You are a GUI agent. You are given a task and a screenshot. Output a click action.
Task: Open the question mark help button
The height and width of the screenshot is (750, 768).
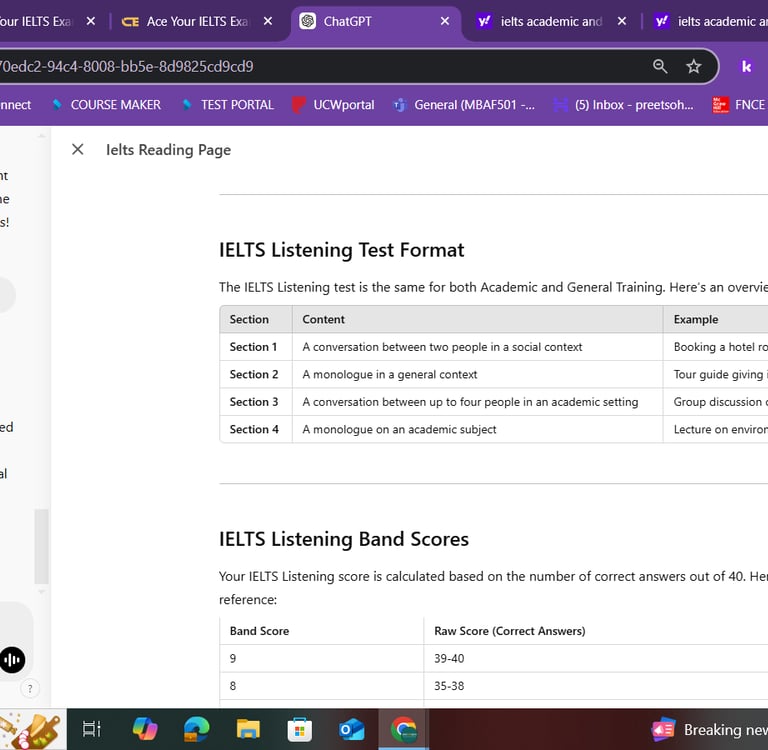[30, 689]
